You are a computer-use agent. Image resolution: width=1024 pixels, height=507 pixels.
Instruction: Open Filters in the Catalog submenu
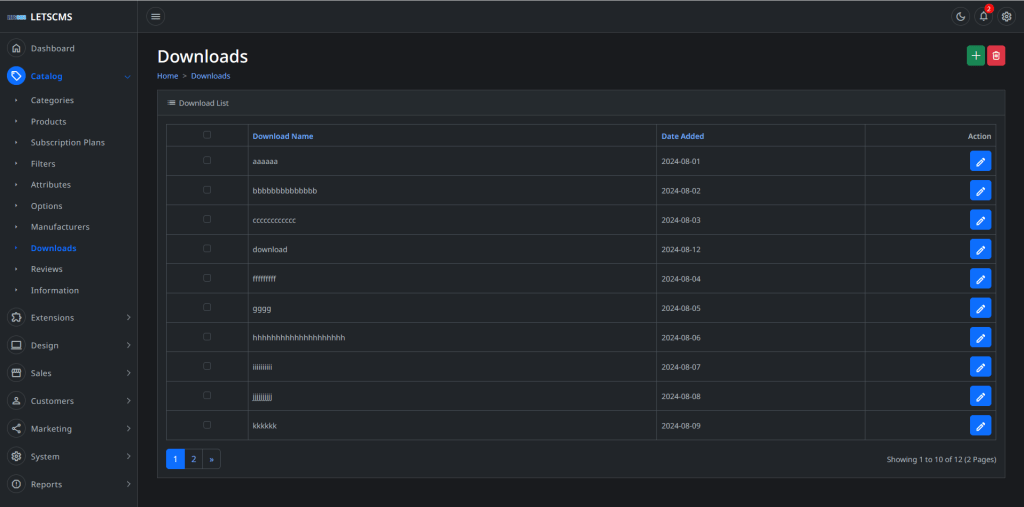(43, 164)
